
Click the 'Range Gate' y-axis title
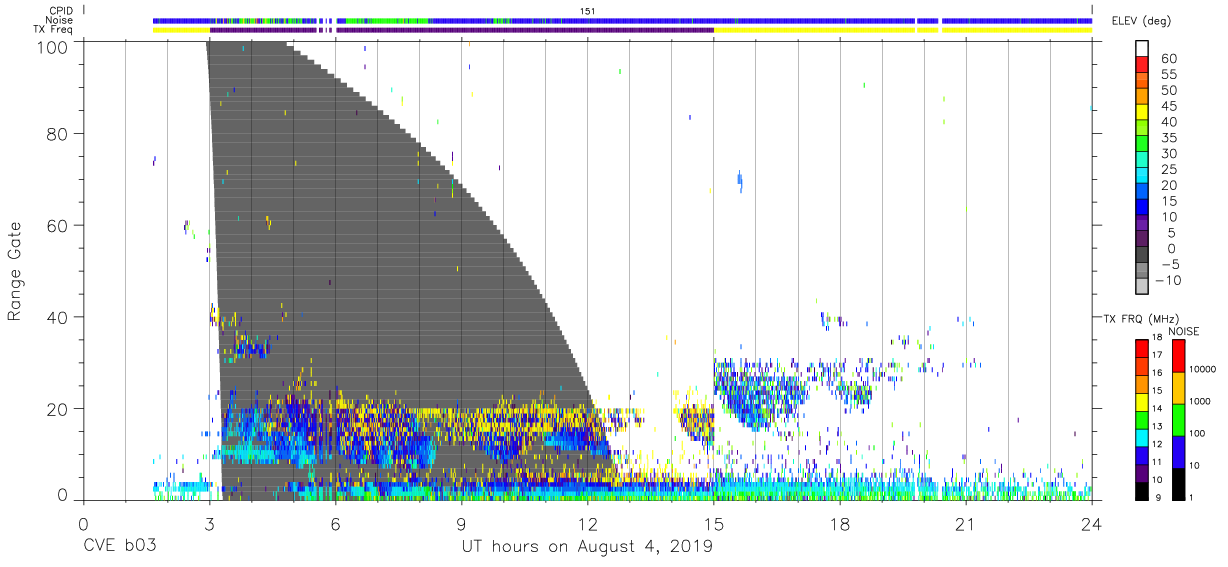point(16,271)
